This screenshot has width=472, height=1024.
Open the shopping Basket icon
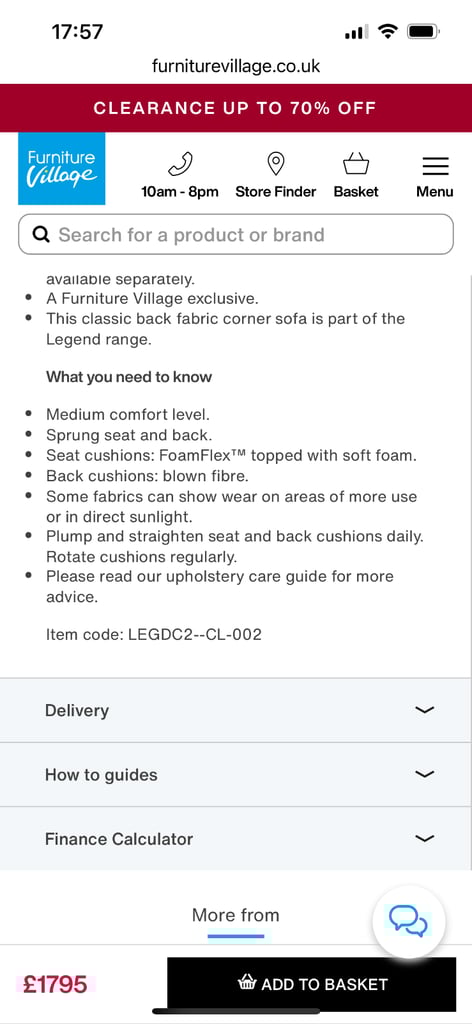(356, 165)
